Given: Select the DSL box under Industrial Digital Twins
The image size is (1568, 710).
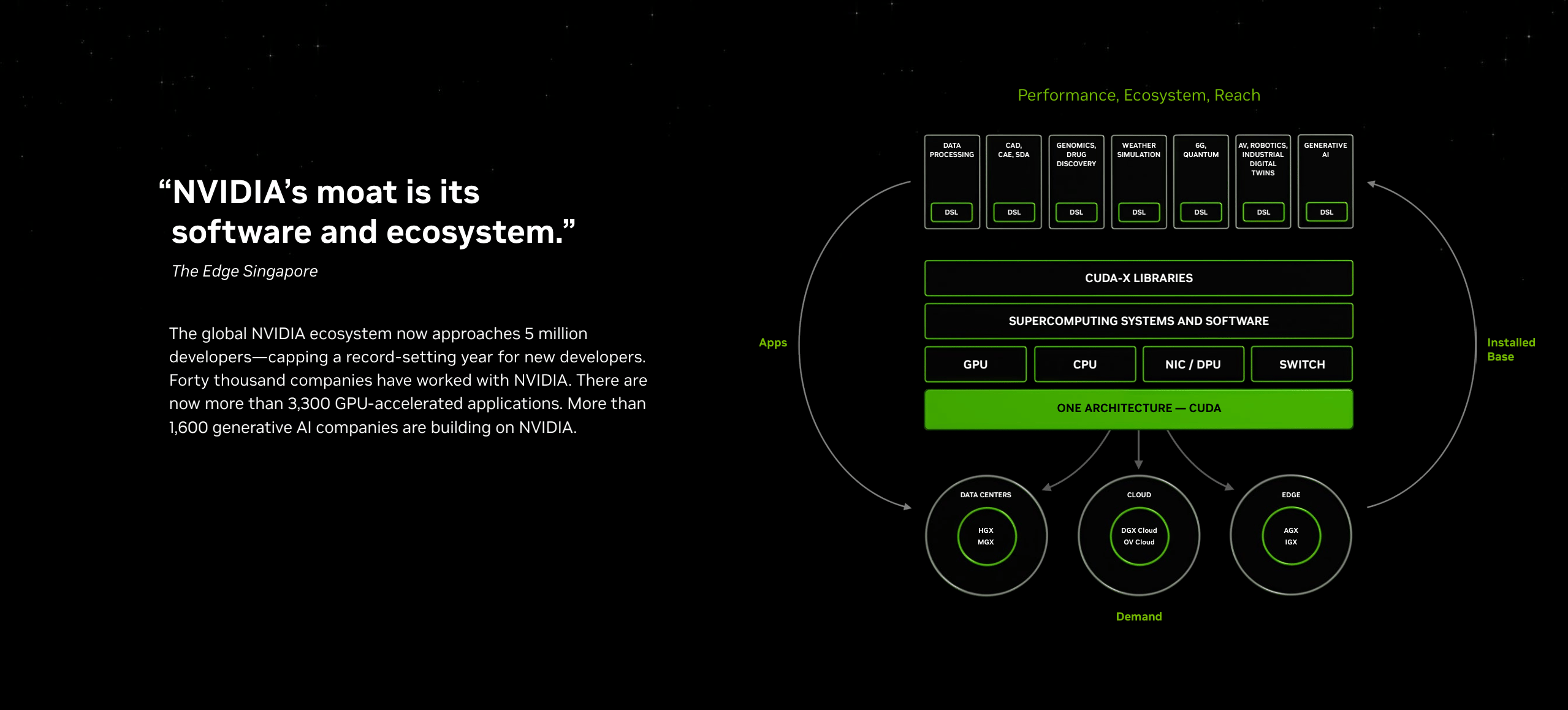Looking at the screenshot, I should tap(1263, 212).
